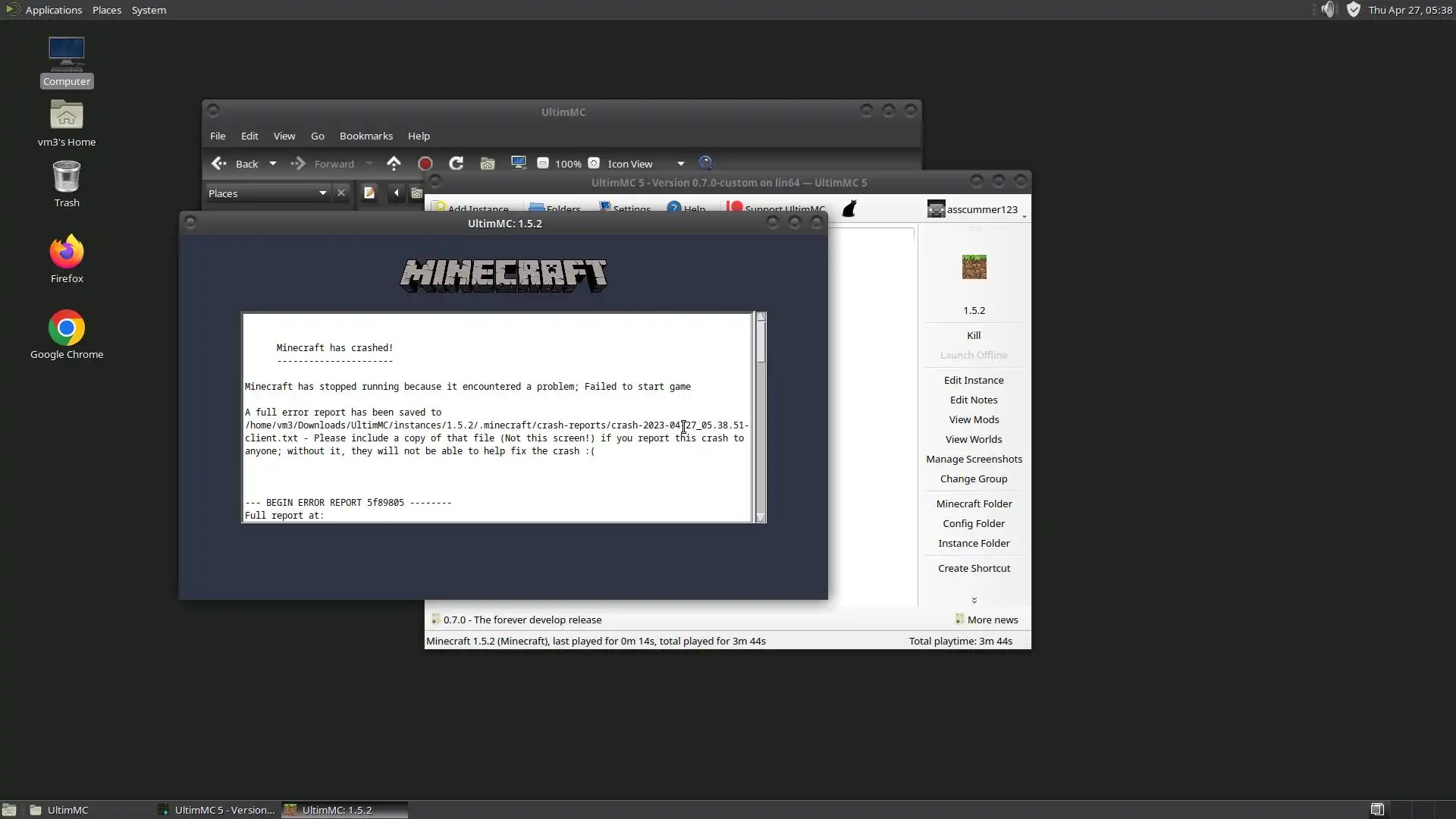Click the More news link

click(x=992, y=620)
